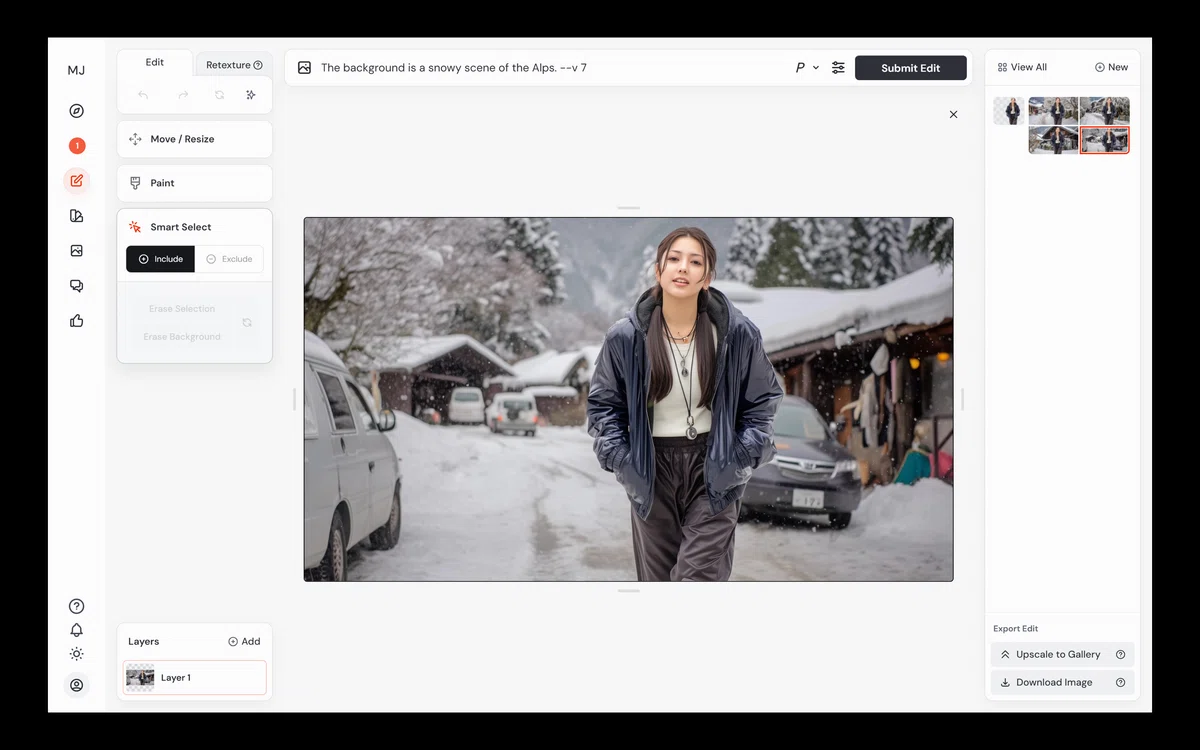
Task: Open the help question mark icon
Action: [x=77, y=606]
